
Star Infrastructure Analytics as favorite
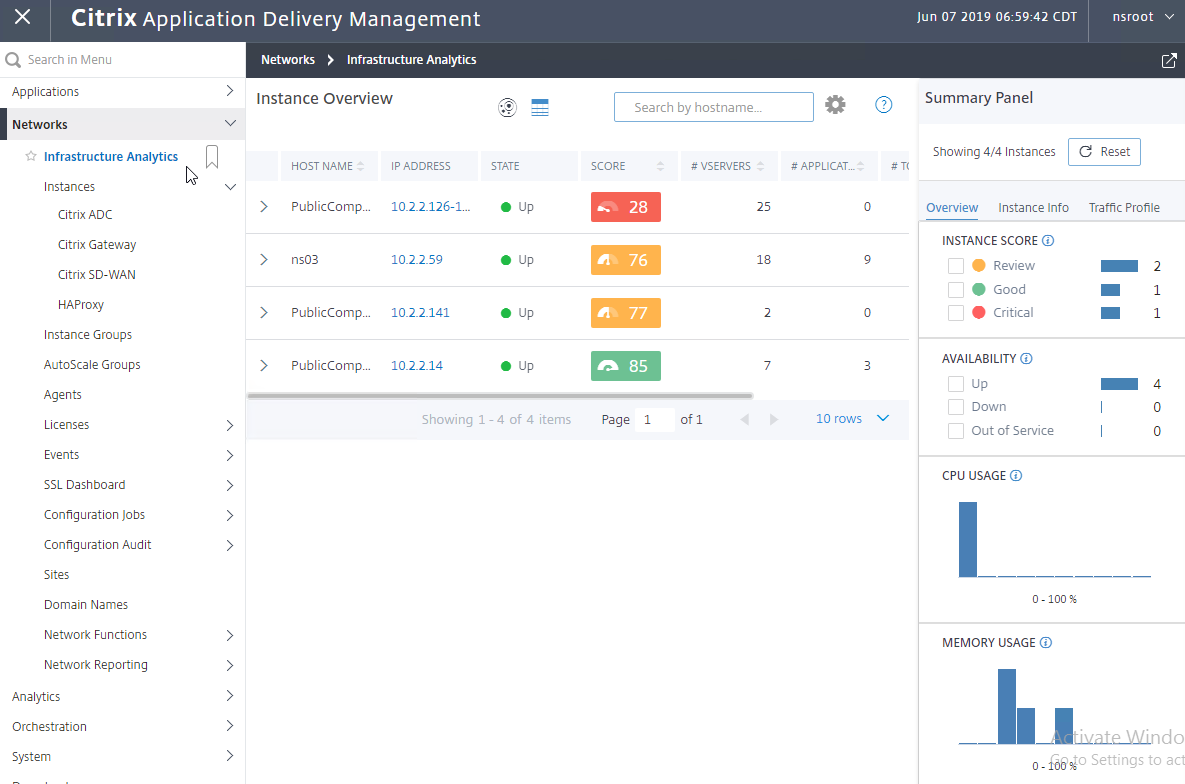[31, 156]
